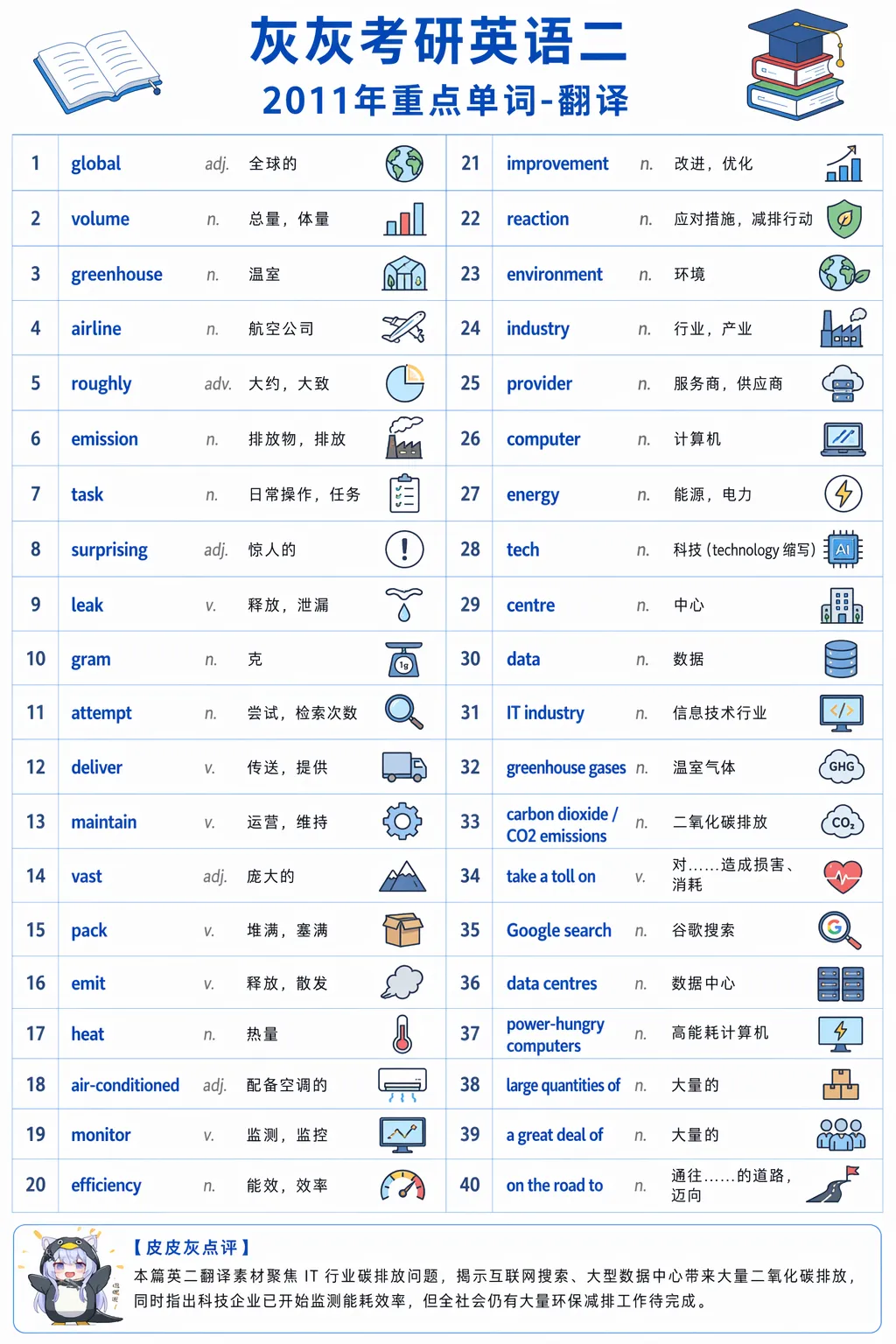Click the subtitle 2011年重点单词-翻译
Screen dimensions: 896x1344
pyautogui.click(x=445, y=101)
